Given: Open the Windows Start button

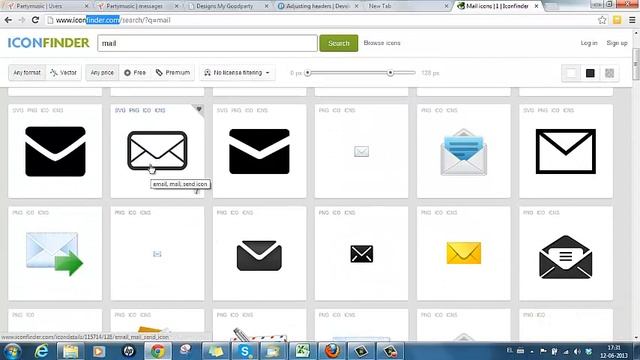Looking at the screenshot, I should 12,351.
